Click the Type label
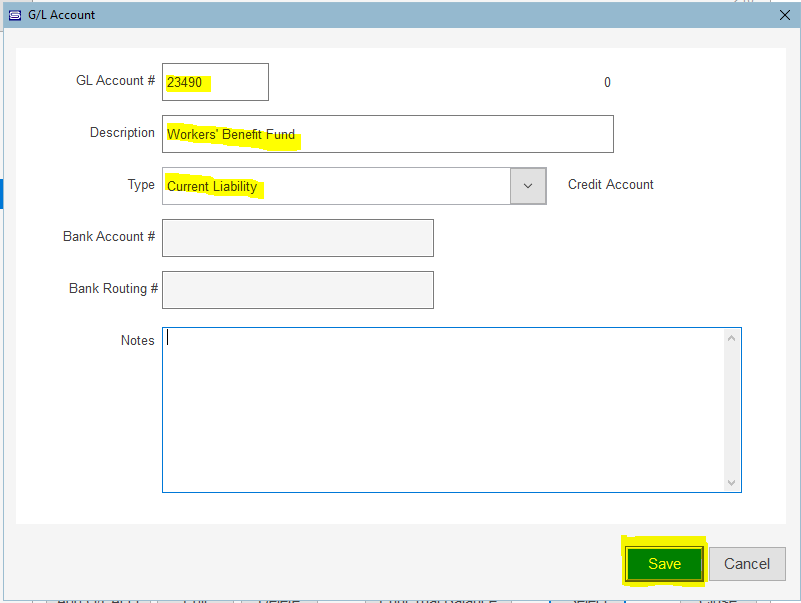This screenshot has width=801, height=603. (141, 184)
